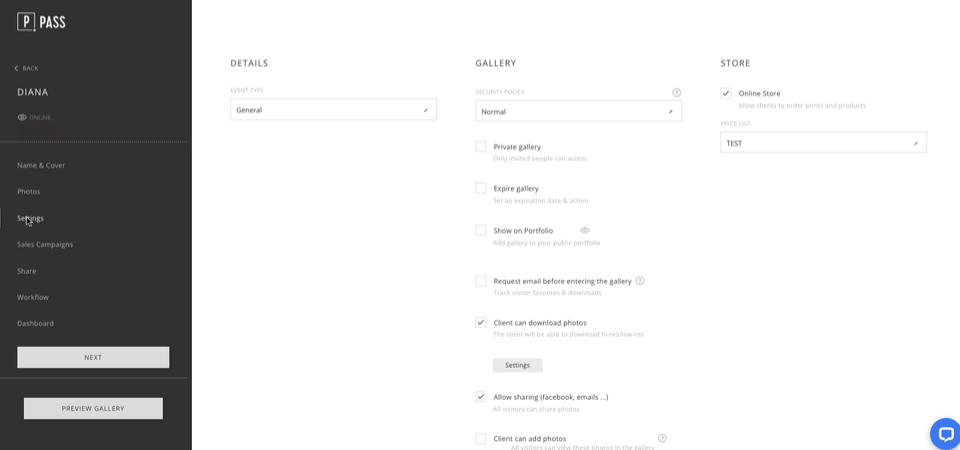The image size is (960, 450).
Task: Click the Security Policy help icon
Action: click(x=677, y=92)
